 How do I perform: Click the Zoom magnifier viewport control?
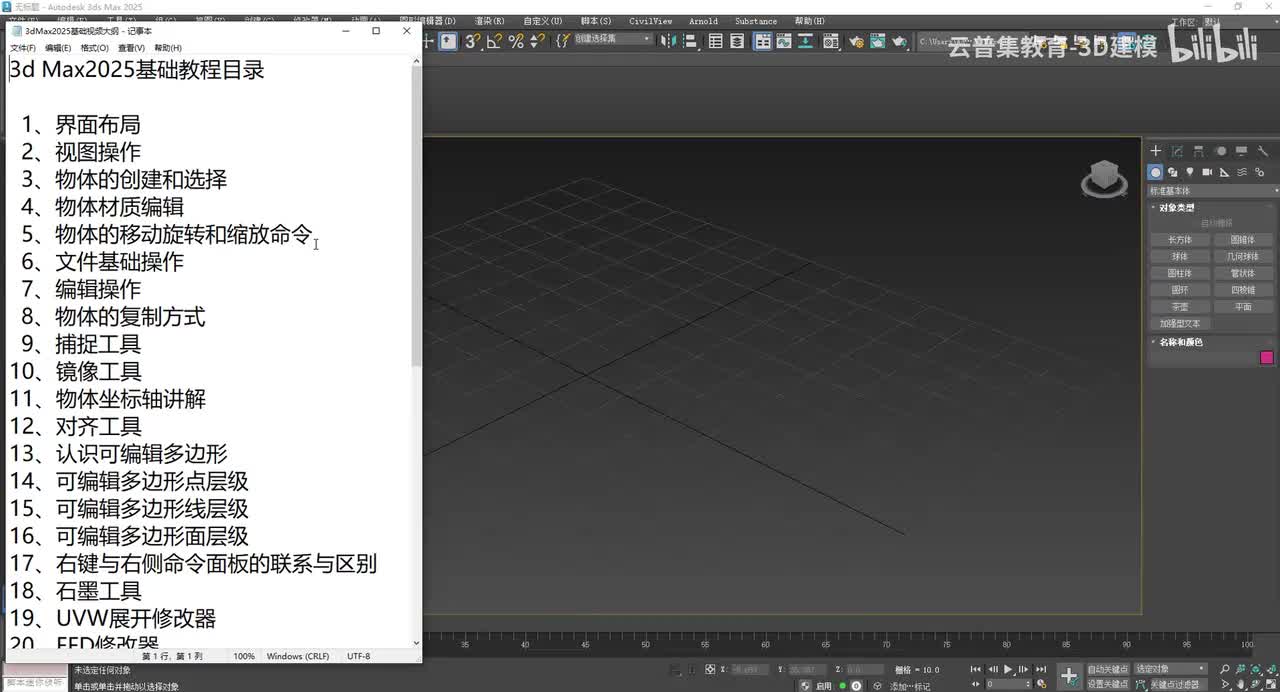[1224, 669]
